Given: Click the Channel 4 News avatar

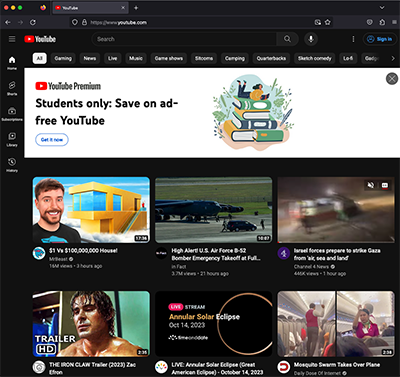Looking at the screenshot, I should pos(284,253).
